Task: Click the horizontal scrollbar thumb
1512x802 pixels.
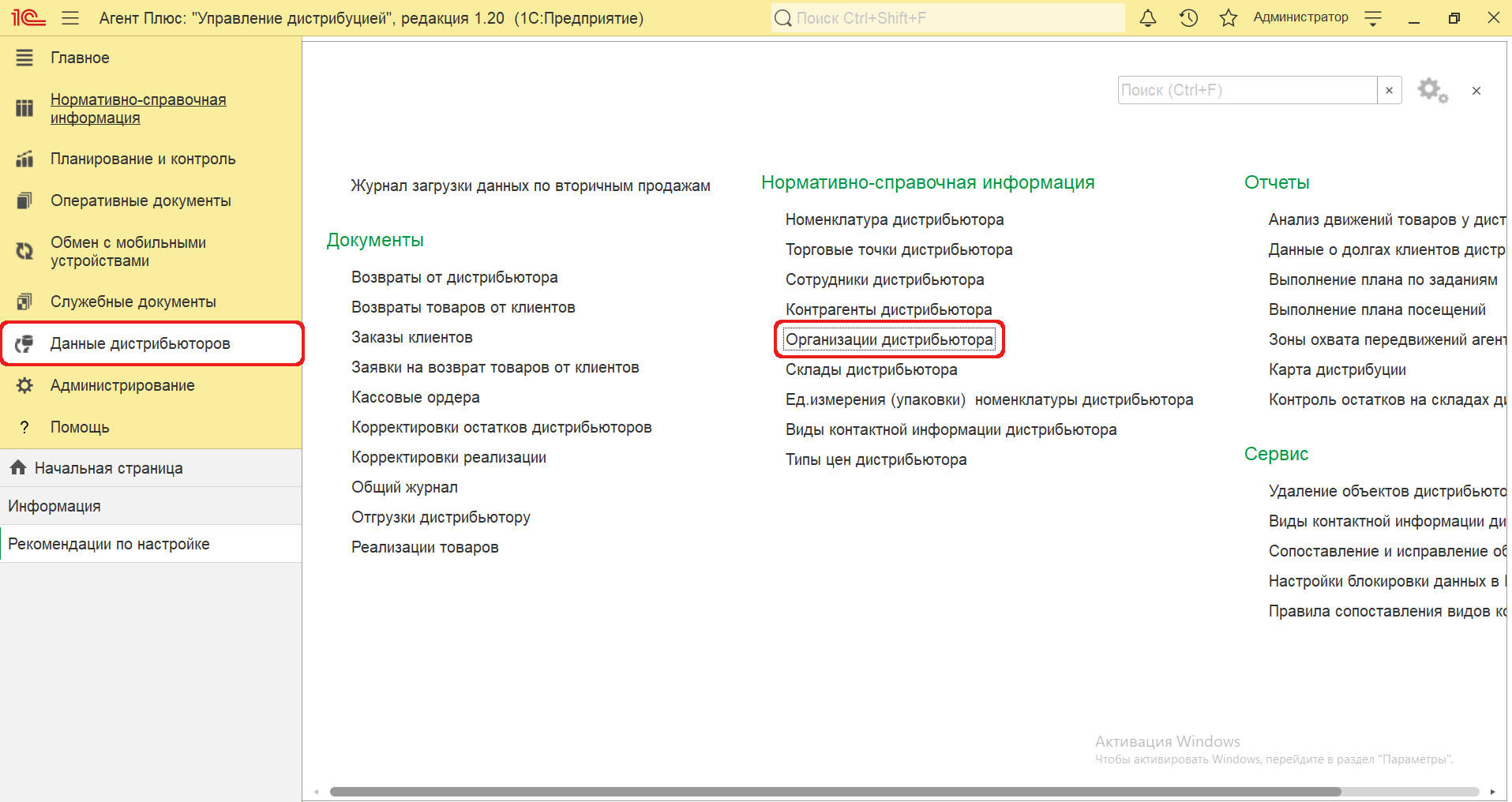Action: [x=835, y=792]
